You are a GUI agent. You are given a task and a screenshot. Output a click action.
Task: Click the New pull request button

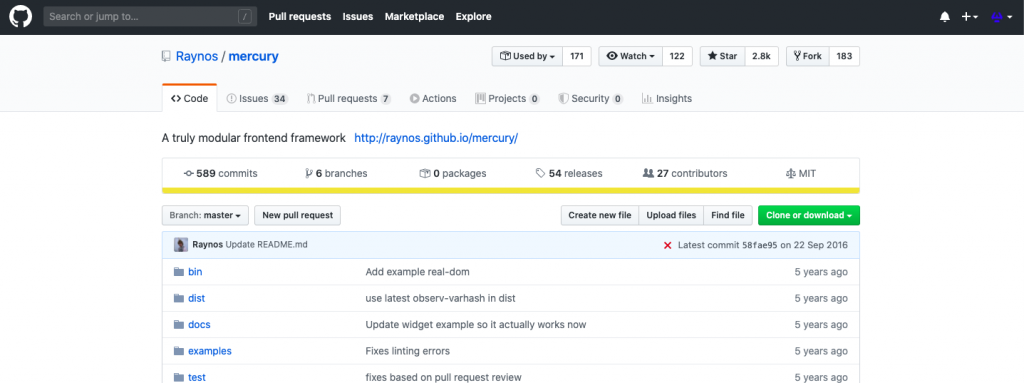click(297, 215)
